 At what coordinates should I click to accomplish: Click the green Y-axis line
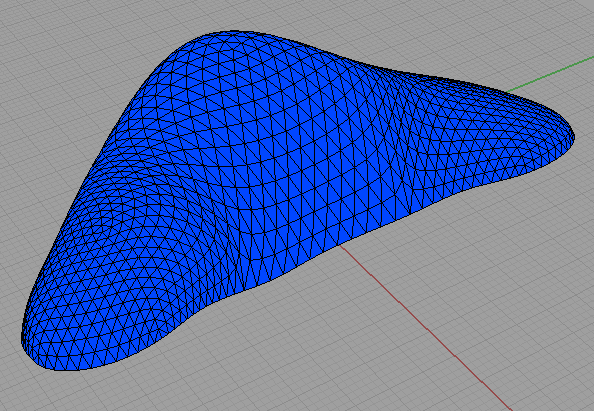550,74
